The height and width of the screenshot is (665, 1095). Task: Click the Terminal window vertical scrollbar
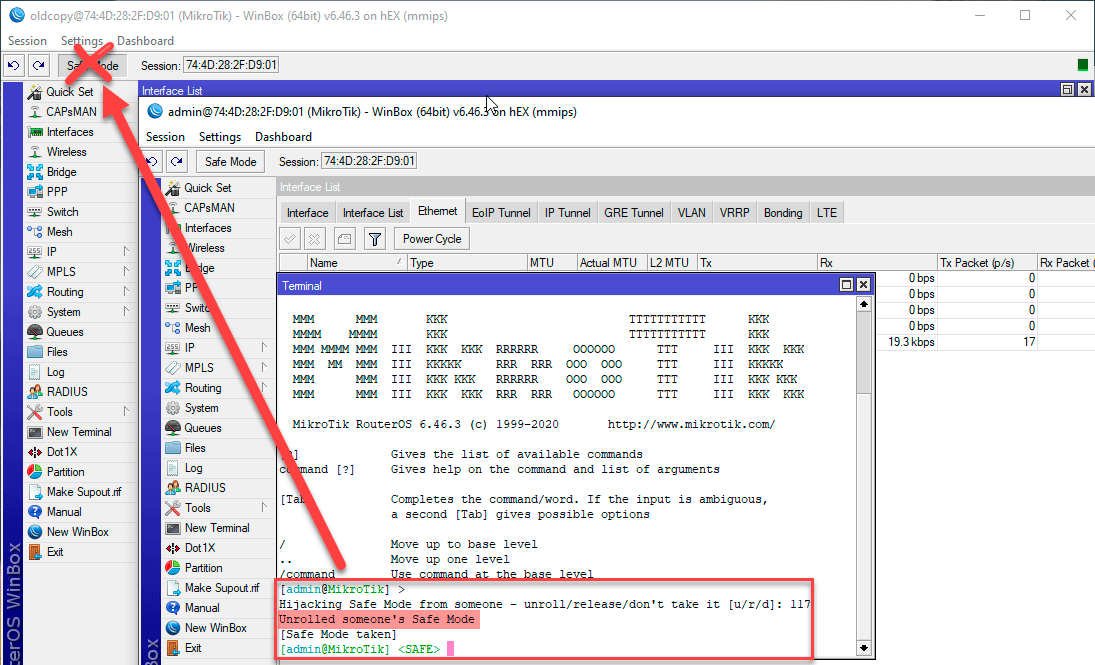864,450
